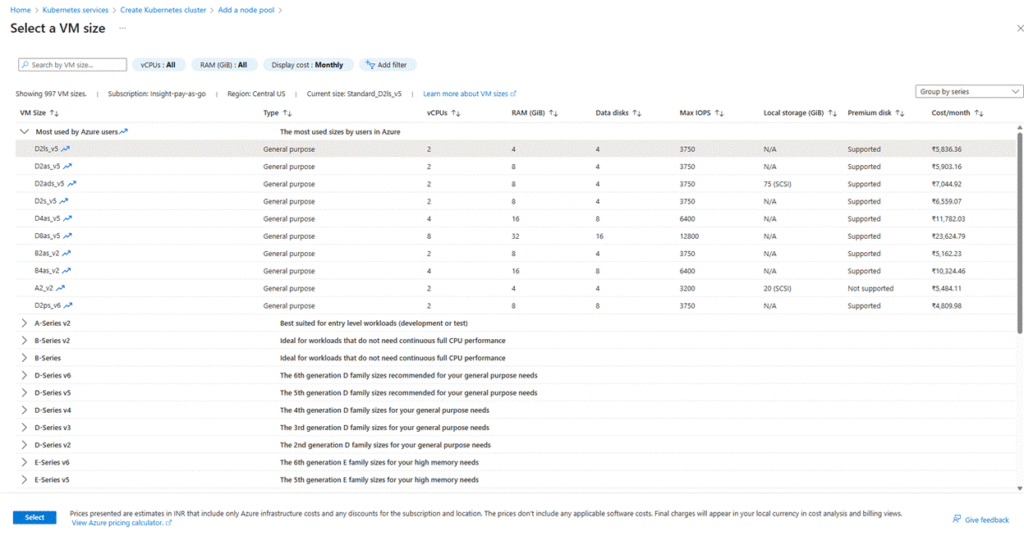Open the vCPUs : All filter
This screenshot has width=1024, height=541.
(x=158, y=65)
